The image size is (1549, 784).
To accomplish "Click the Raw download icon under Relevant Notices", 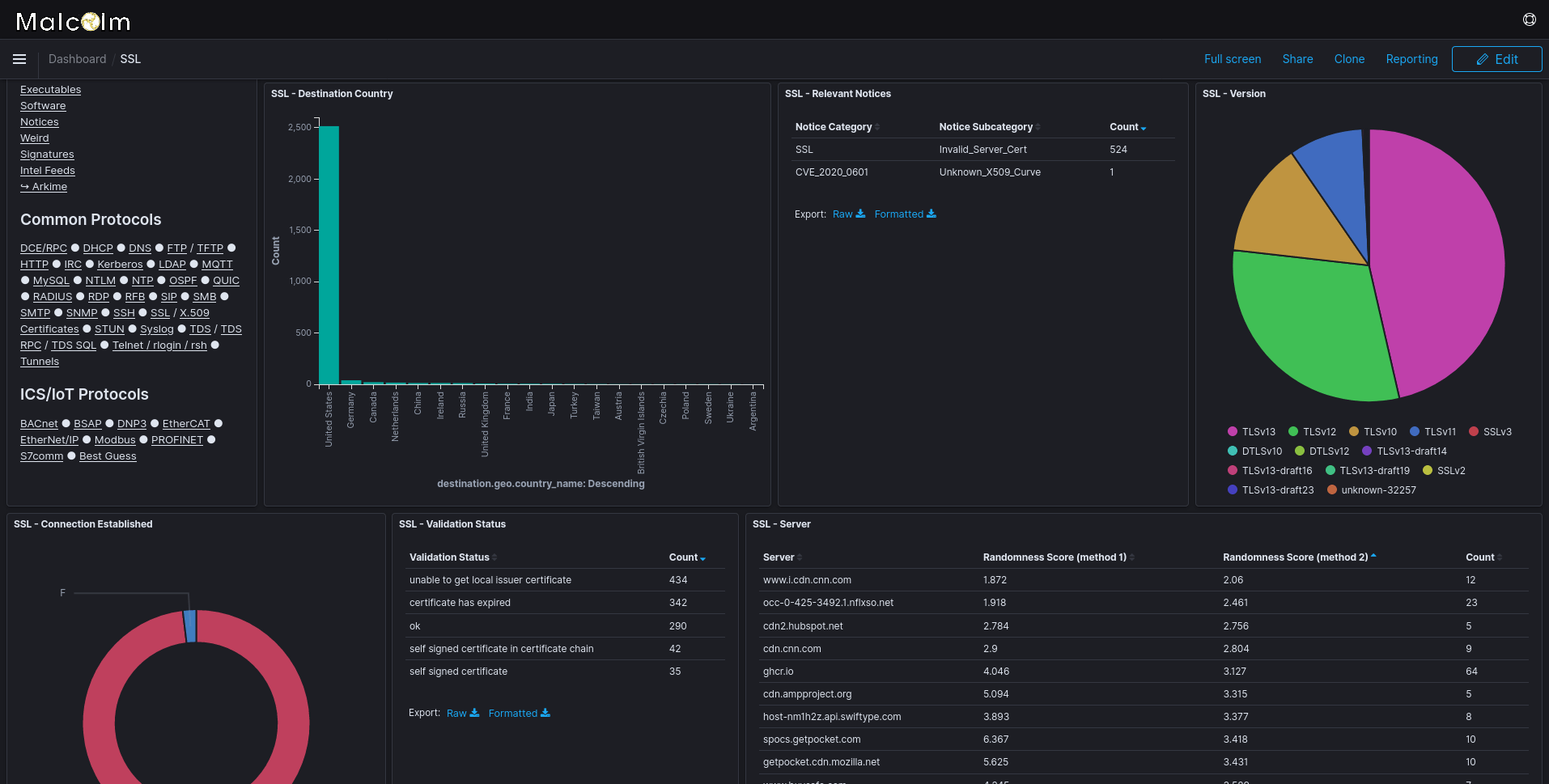I will pyautogui.click(x=861, y=214).
